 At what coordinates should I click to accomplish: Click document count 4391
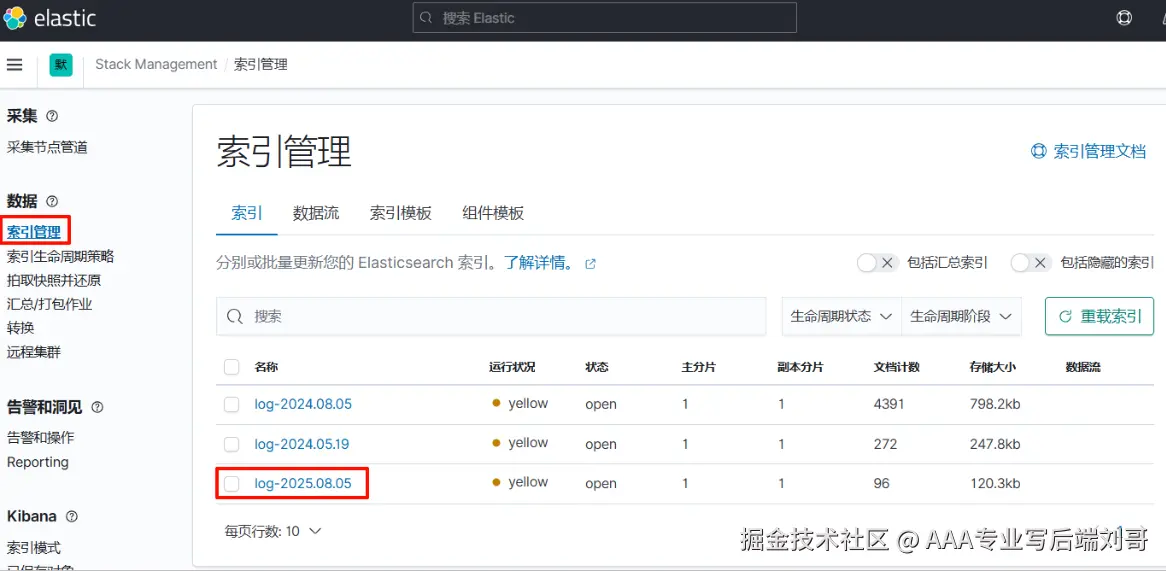(x=889, y=404)
